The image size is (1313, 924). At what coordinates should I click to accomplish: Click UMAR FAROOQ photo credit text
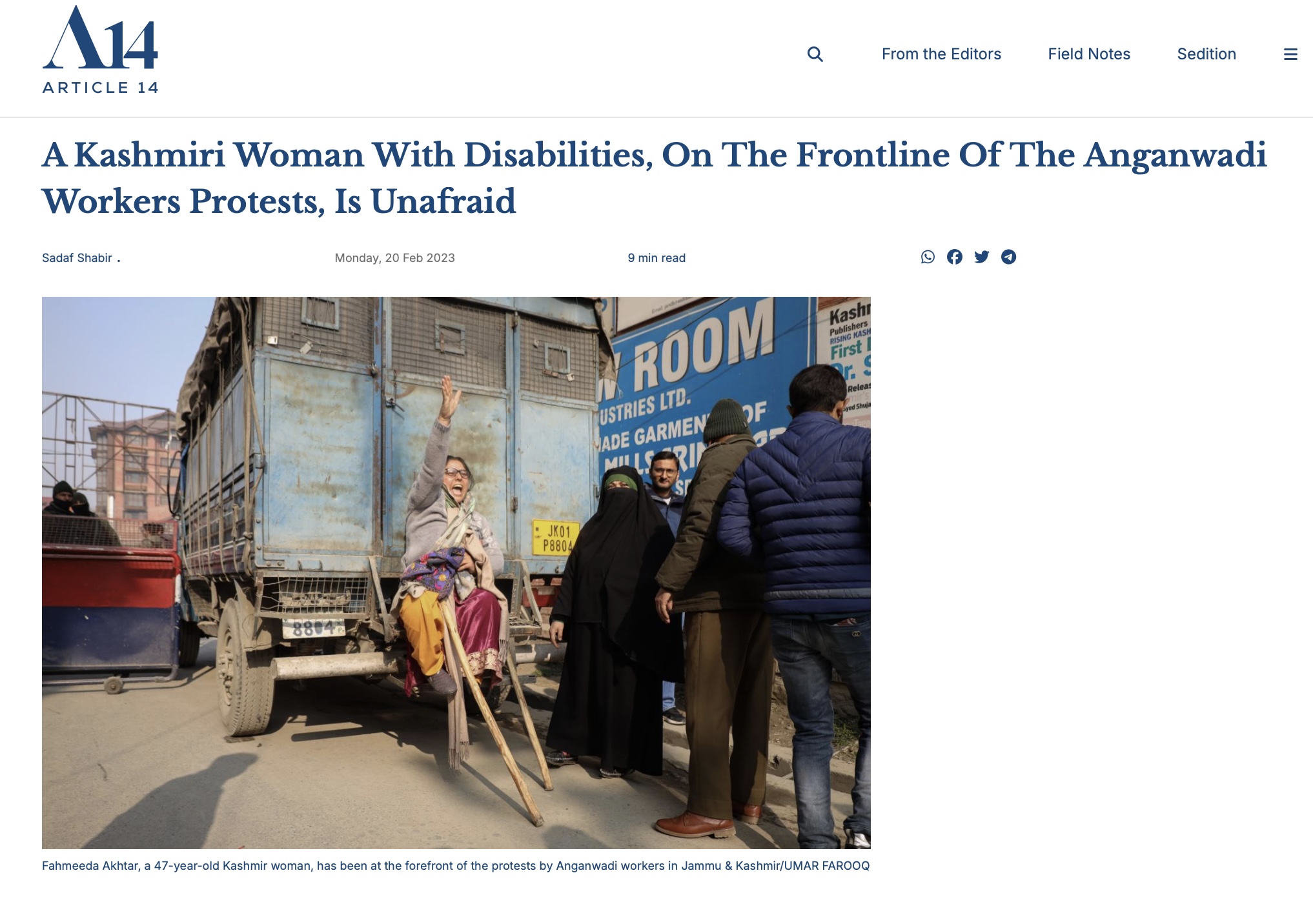tap(827, 866)
